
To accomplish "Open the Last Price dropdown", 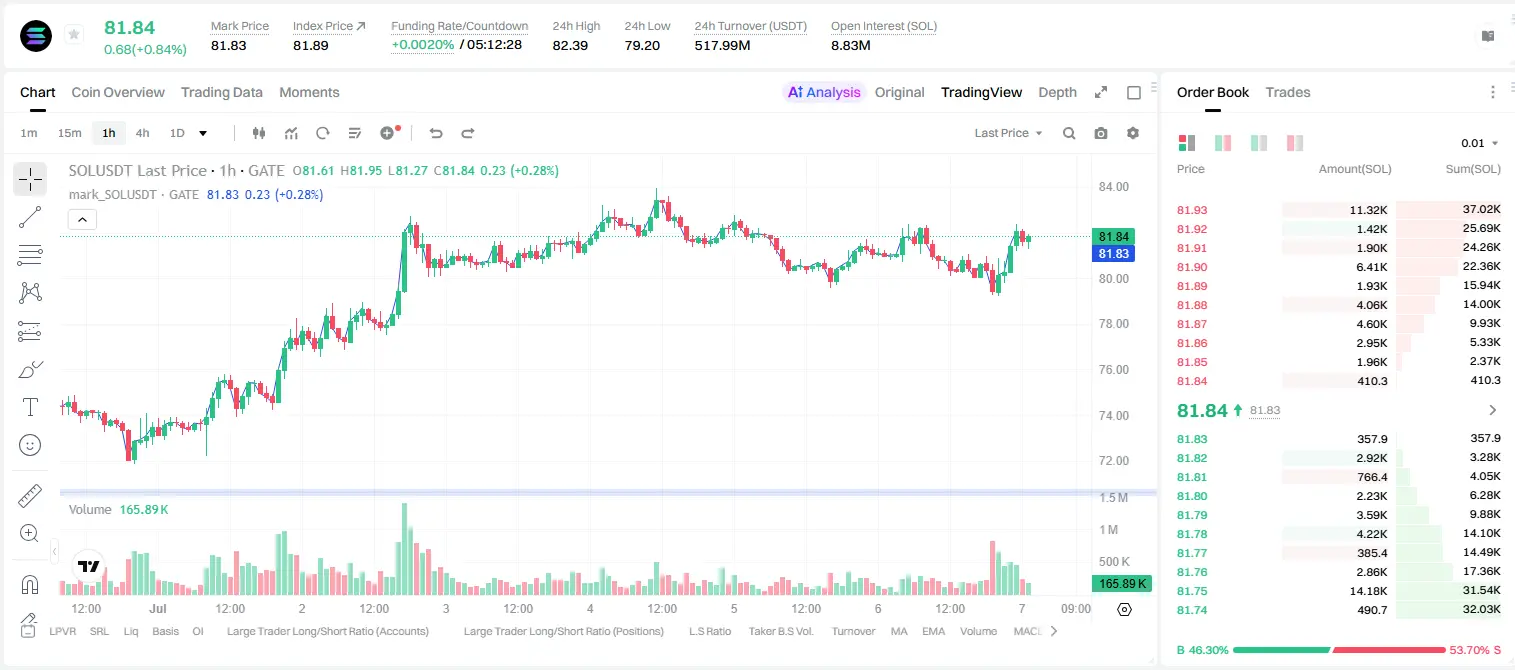I will coord(1009,133).
